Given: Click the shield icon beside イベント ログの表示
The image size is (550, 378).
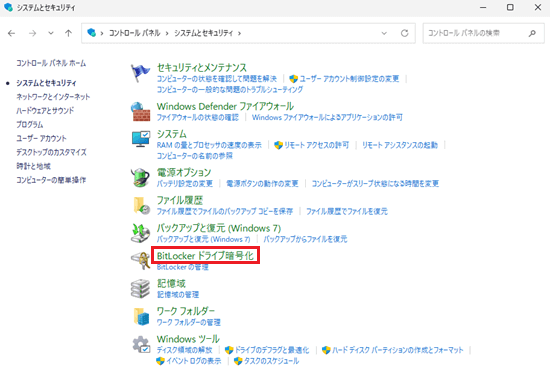Looking at the screenshot, I should pyautogui.click(x=160, y=361).
